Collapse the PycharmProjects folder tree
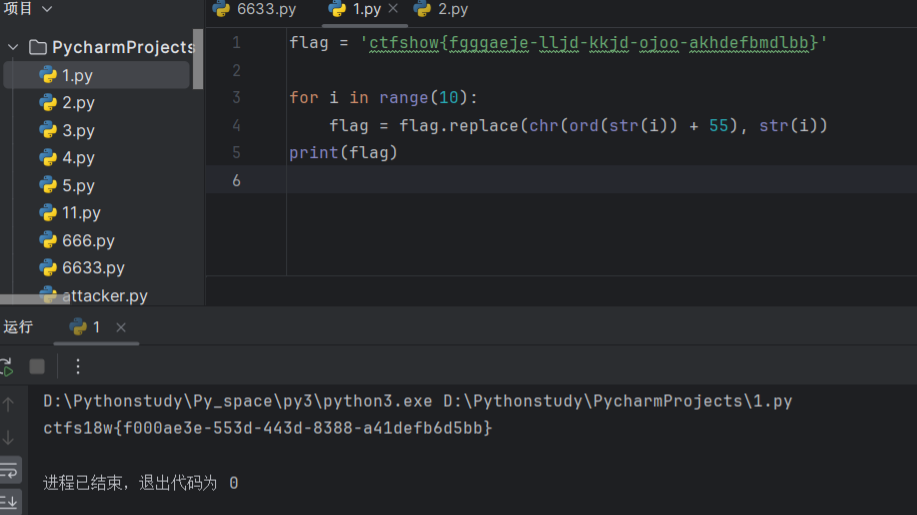Viewport: 917px width, 515px height. click(13, 47)
